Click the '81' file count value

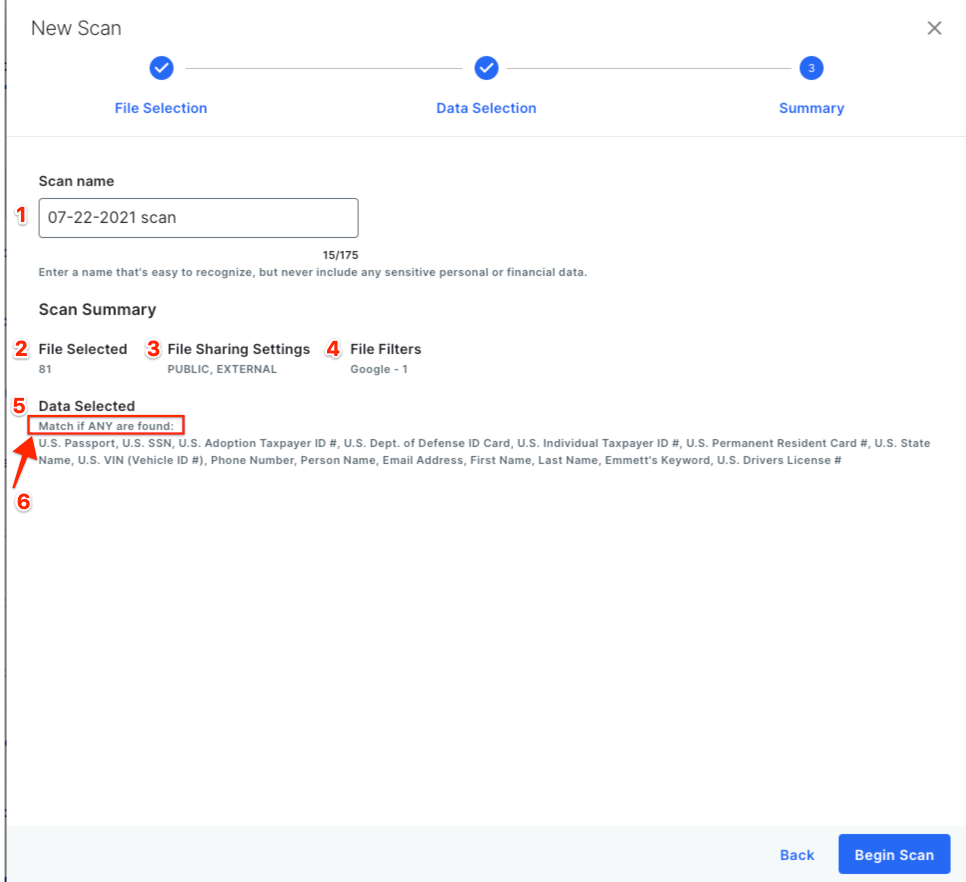pos(45,369)
